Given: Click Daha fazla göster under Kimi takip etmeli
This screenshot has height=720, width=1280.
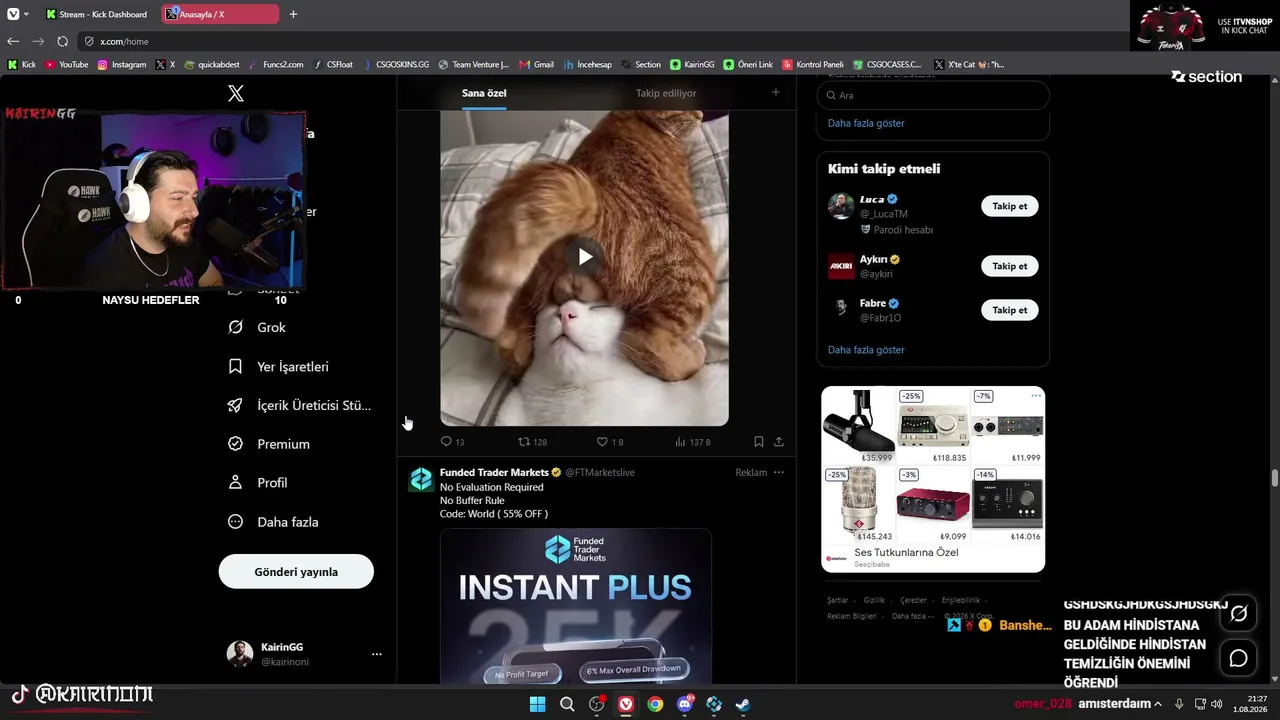Looking at the screenshot, I should pyautogui.click(x=866, y=350).
